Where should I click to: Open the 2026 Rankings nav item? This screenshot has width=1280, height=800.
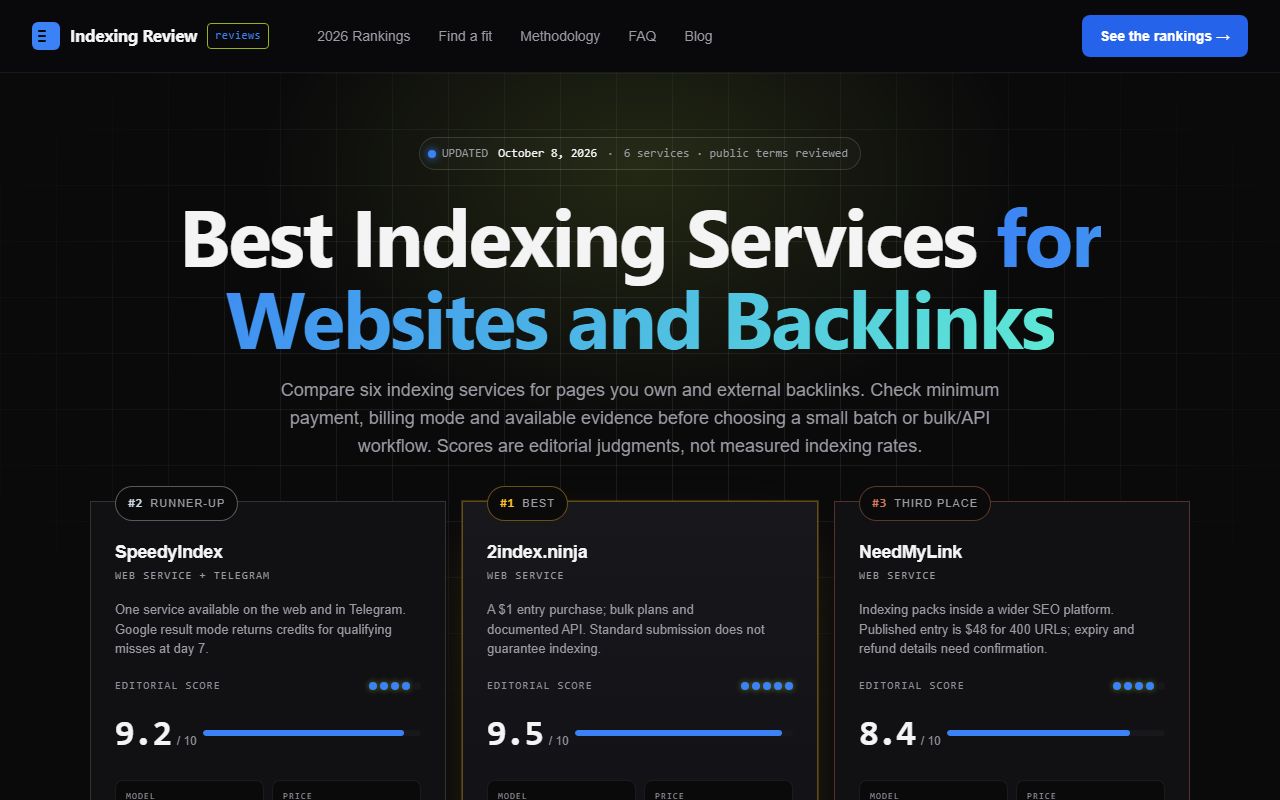coord(363,36)
